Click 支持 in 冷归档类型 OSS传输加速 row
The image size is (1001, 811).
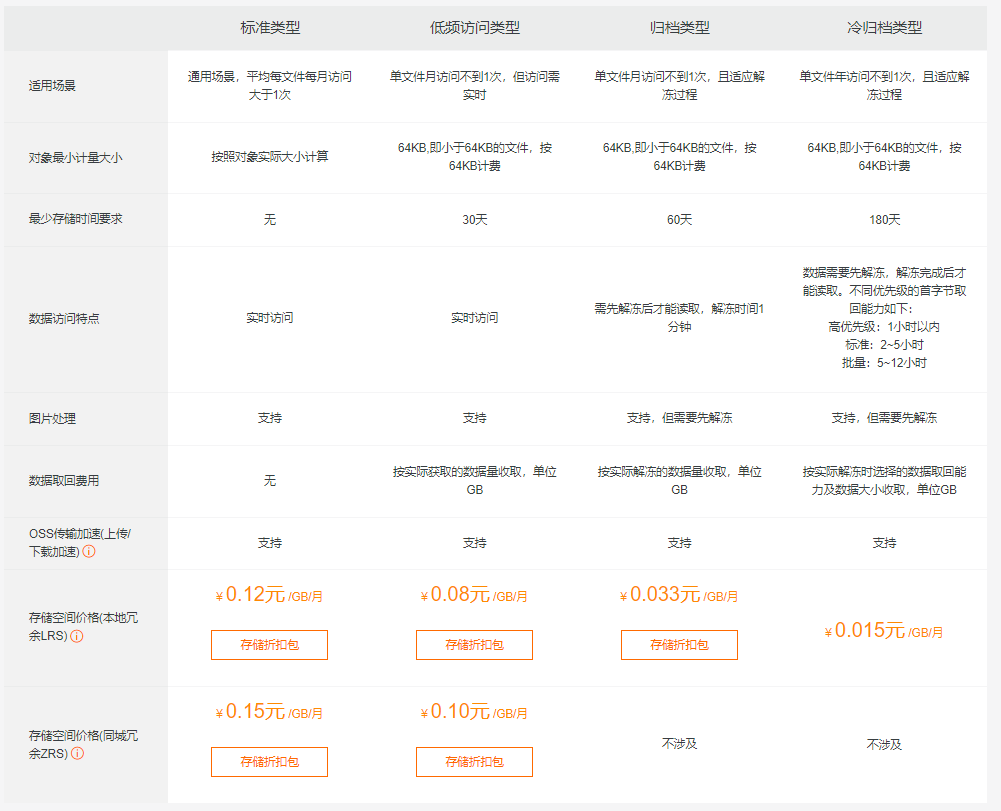pos(884,543)
